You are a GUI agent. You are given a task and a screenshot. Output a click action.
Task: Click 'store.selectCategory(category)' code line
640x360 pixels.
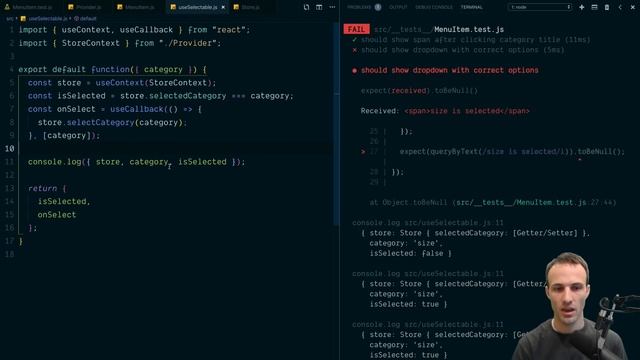coord(112,122)
